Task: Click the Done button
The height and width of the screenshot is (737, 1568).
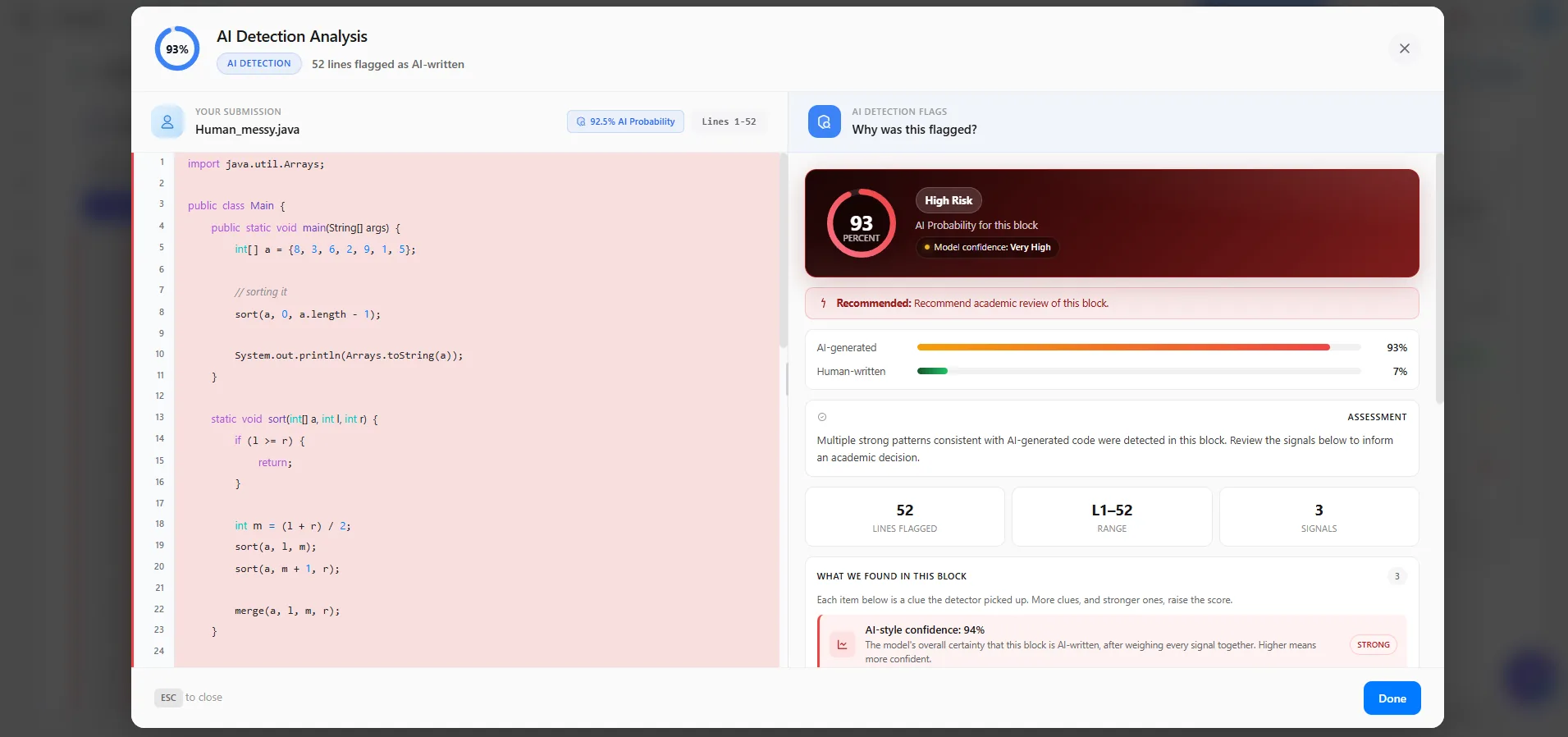Action: point(1392,698)
